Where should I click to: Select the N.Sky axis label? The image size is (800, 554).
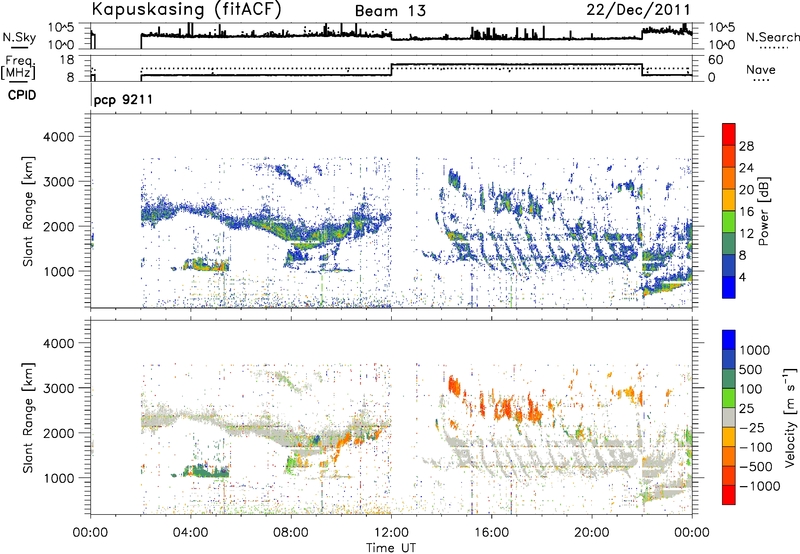pos(19,38)
